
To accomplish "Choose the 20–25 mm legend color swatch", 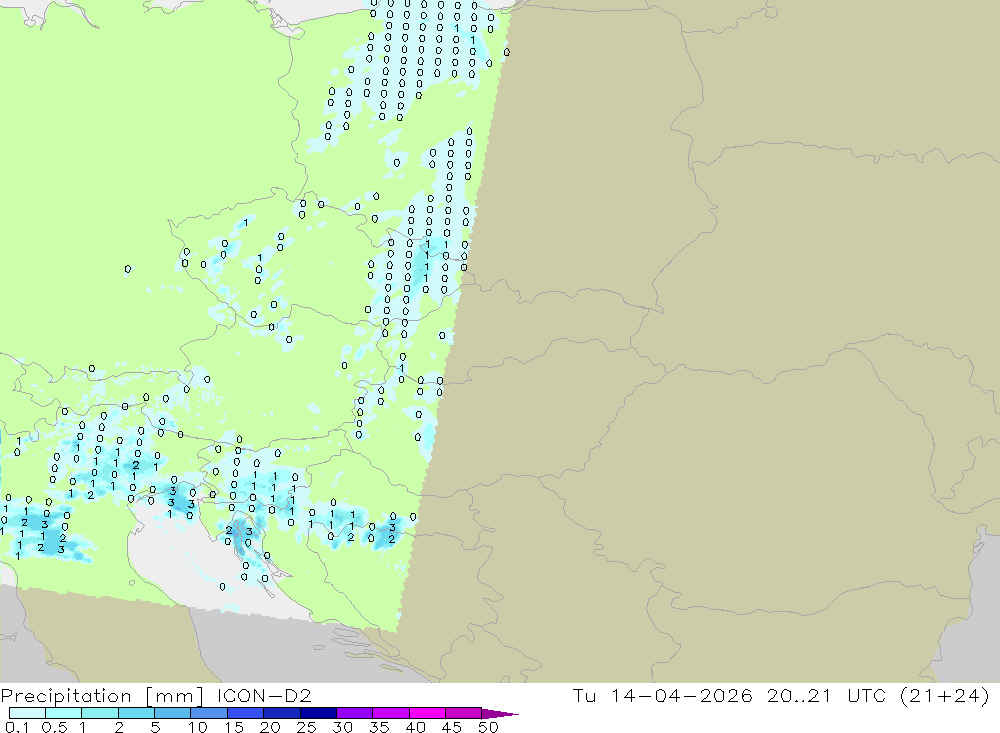I will point(281,713).
